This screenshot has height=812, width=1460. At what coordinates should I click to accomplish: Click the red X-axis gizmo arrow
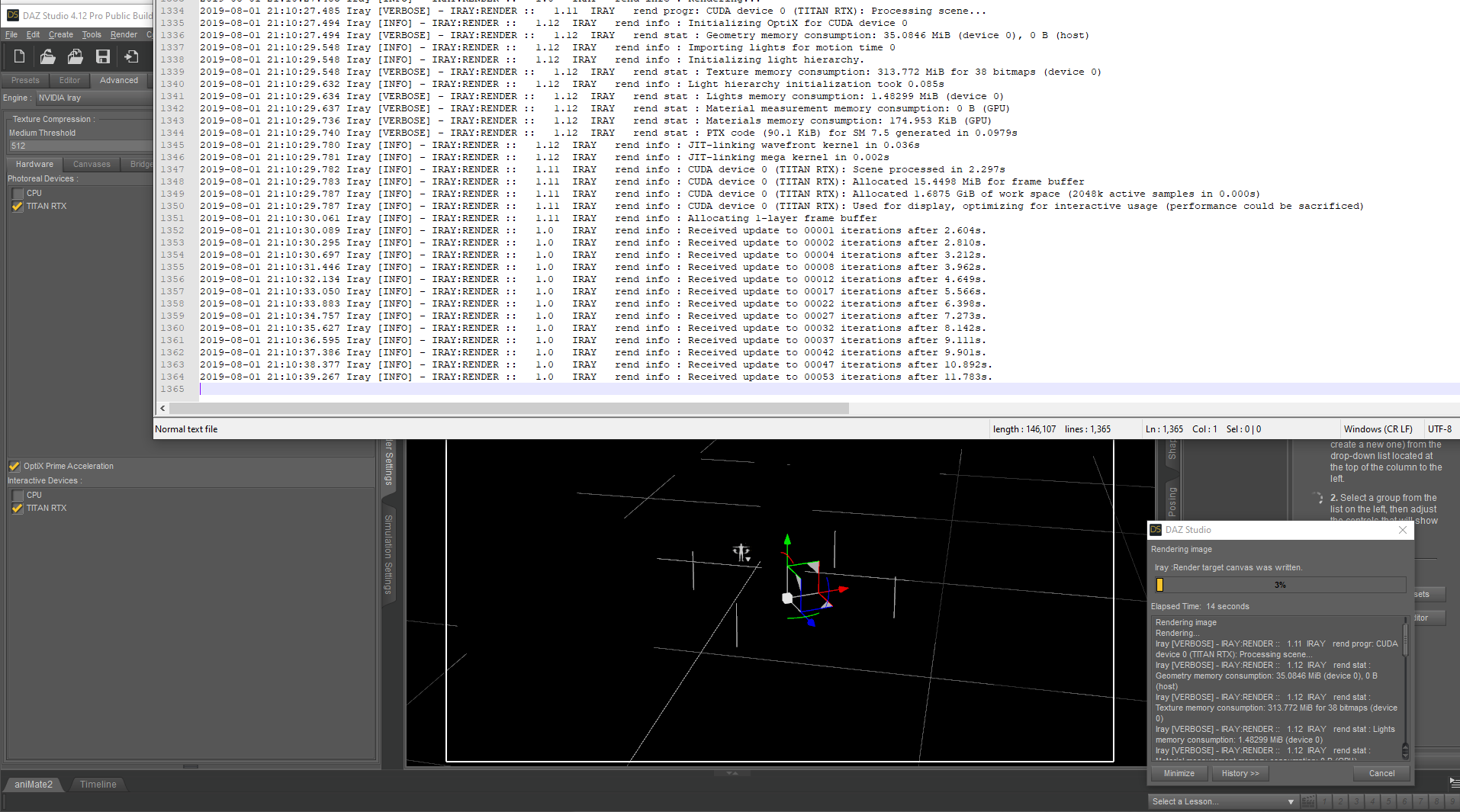coord(843,589)
